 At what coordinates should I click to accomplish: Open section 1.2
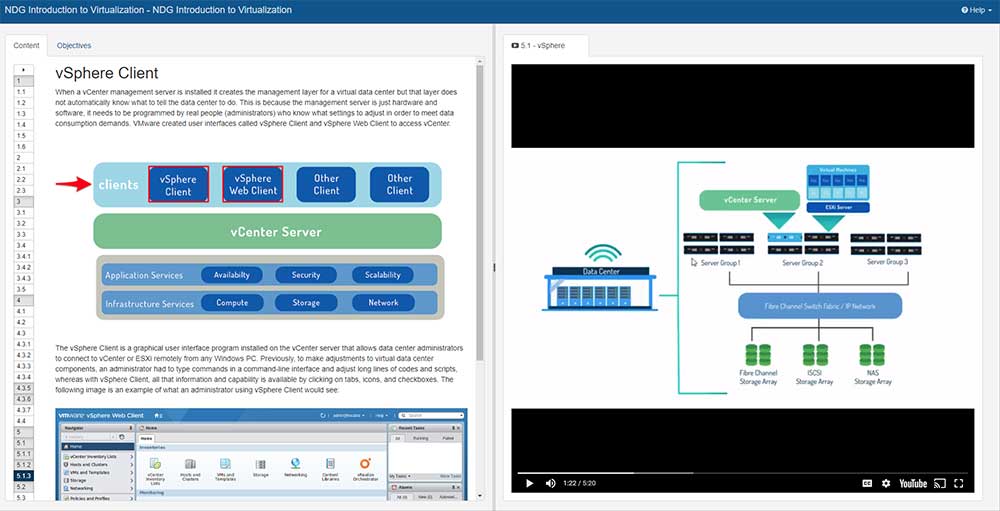point(24,103)
